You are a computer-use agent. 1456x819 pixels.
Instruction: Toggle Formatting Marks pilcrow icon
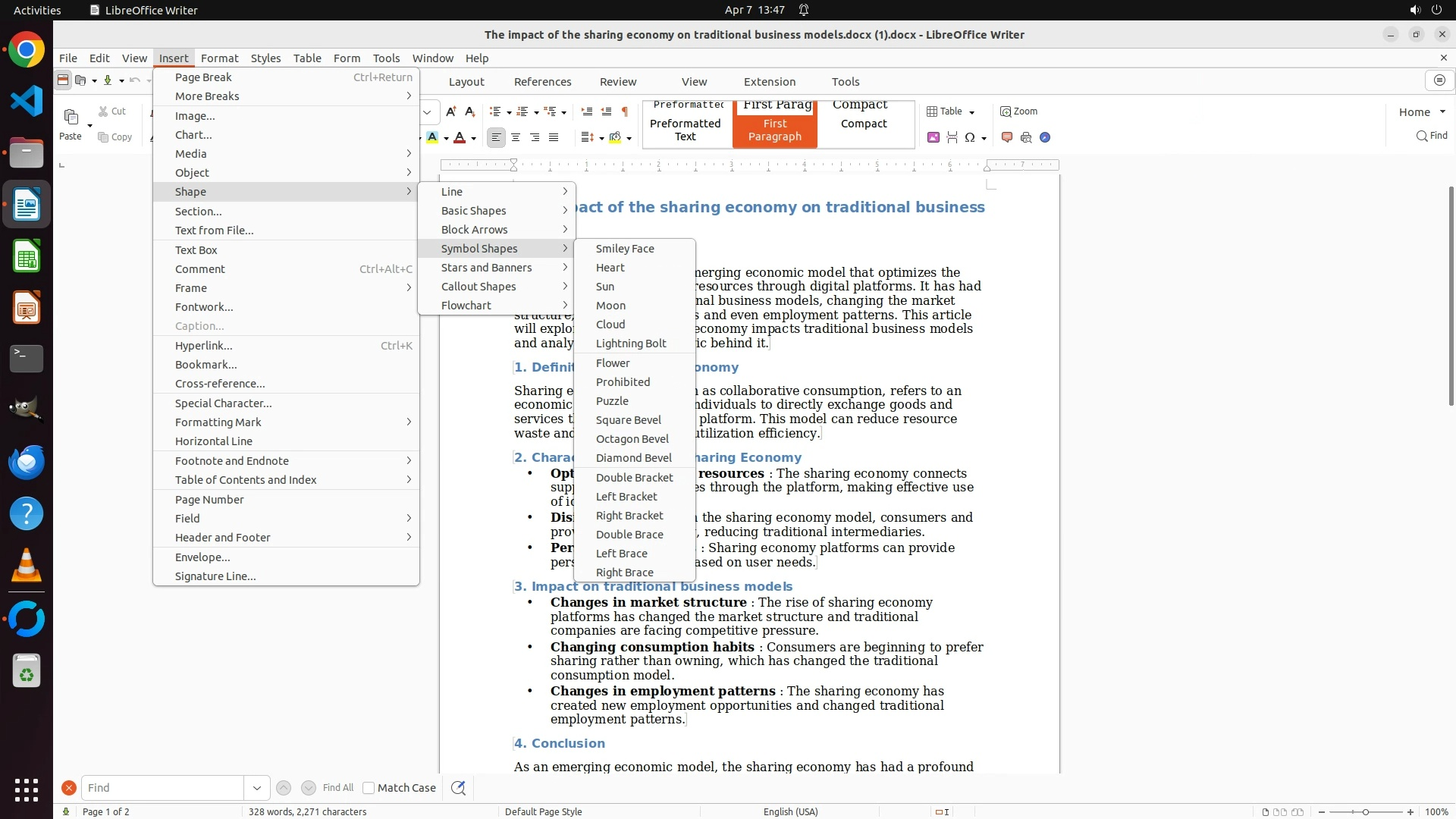625,111
